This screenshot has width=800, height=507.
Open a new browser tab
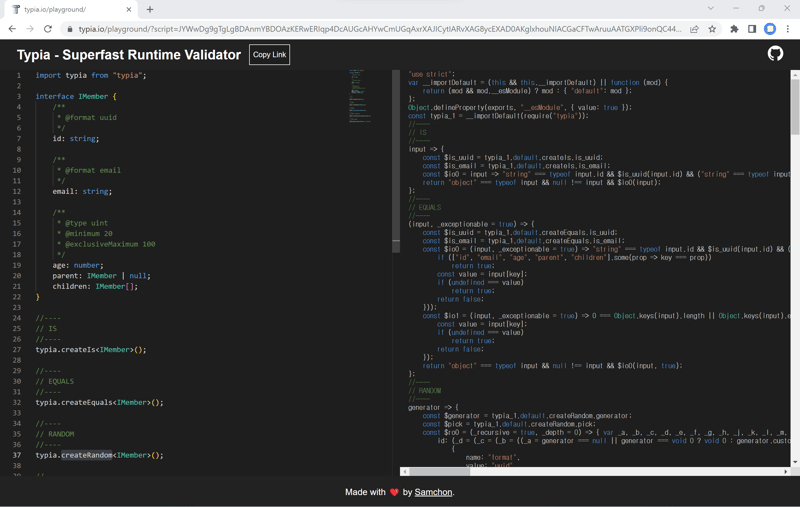pos(150,9)
